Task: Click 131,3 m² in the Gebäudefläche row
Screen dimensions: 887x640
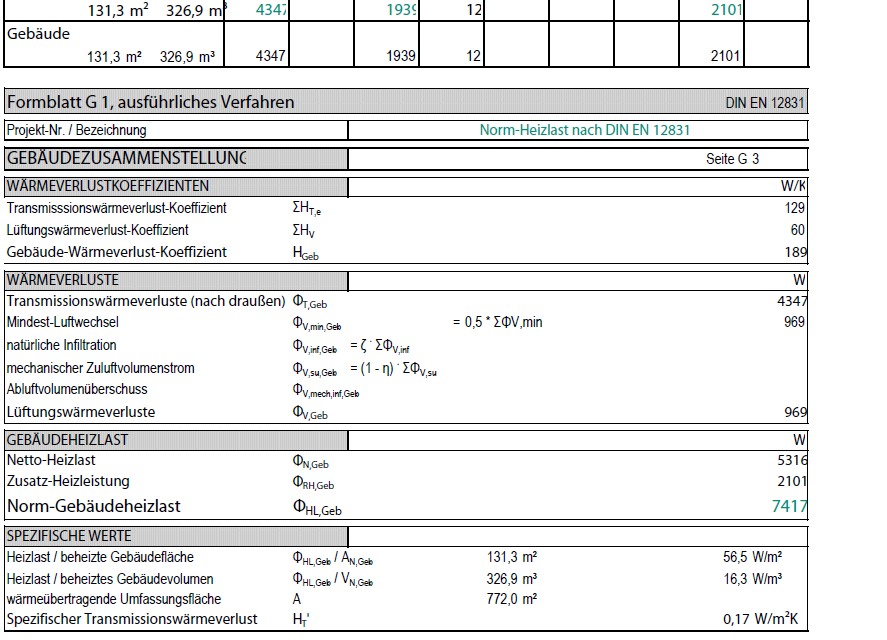Action: pos(512,557)
